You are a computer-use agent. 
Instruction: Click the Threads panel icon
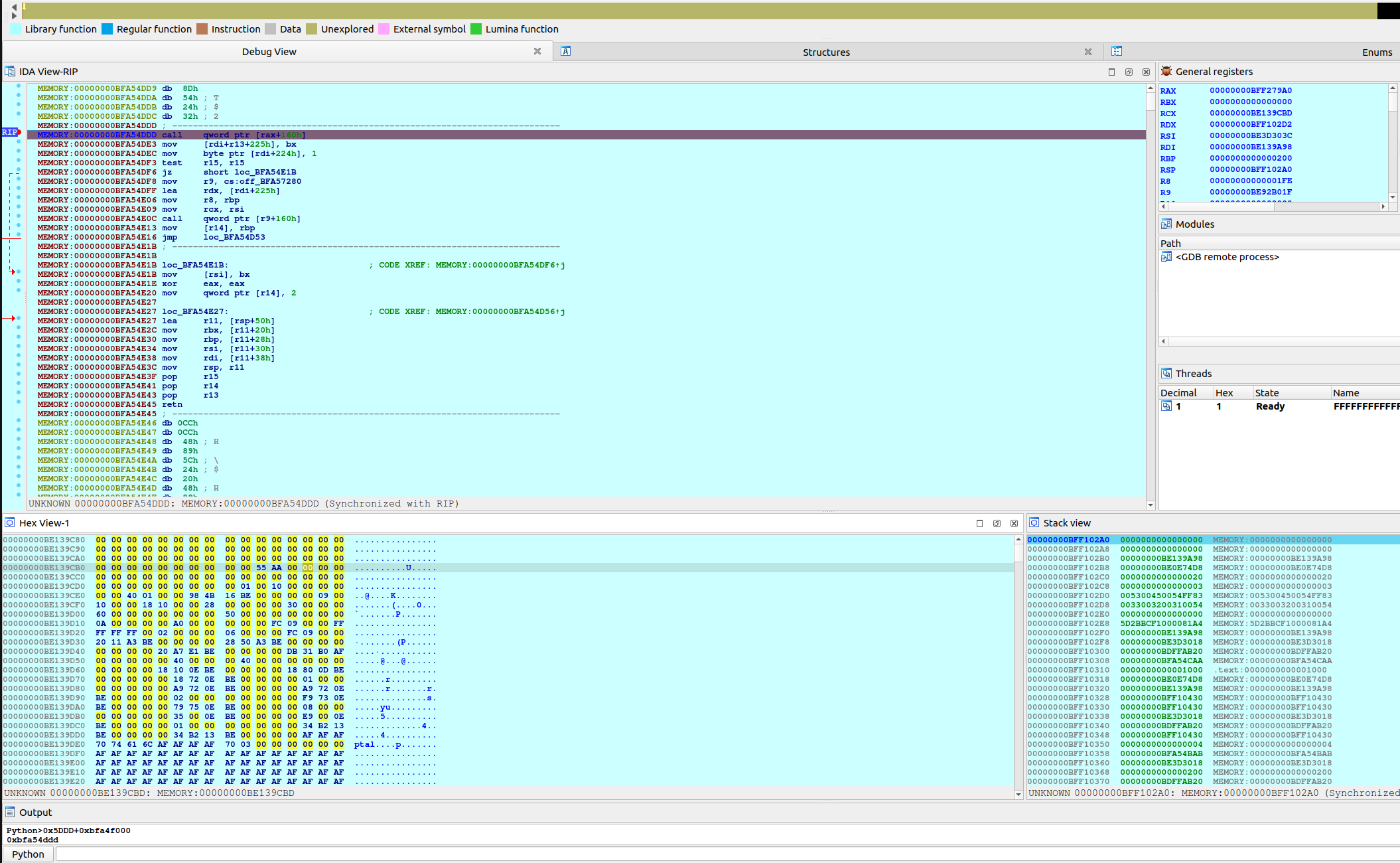click(1166, 373)
